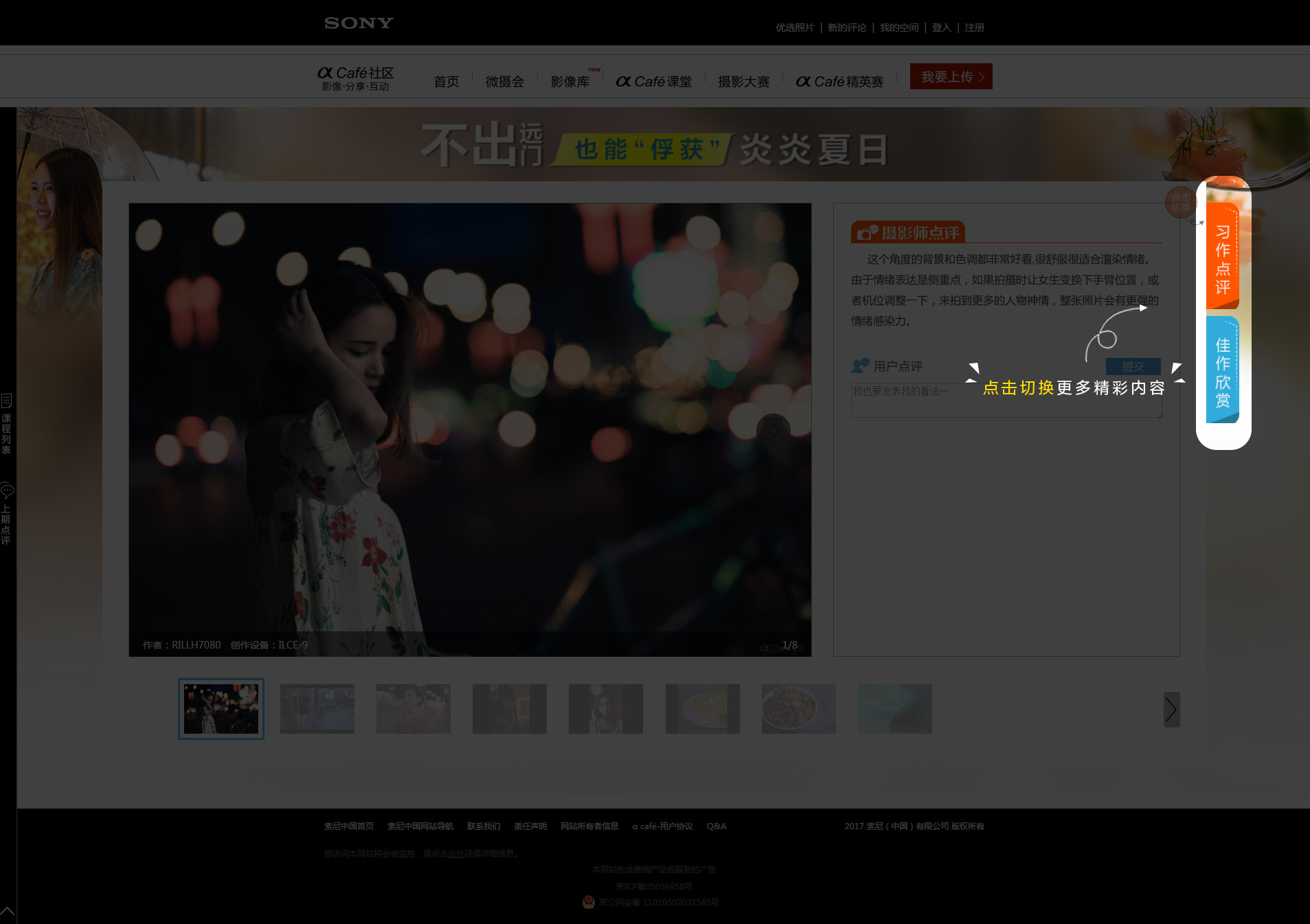
Task: Click the 登入 link at top
Action: pyautogui.click(x=941, y=27)
